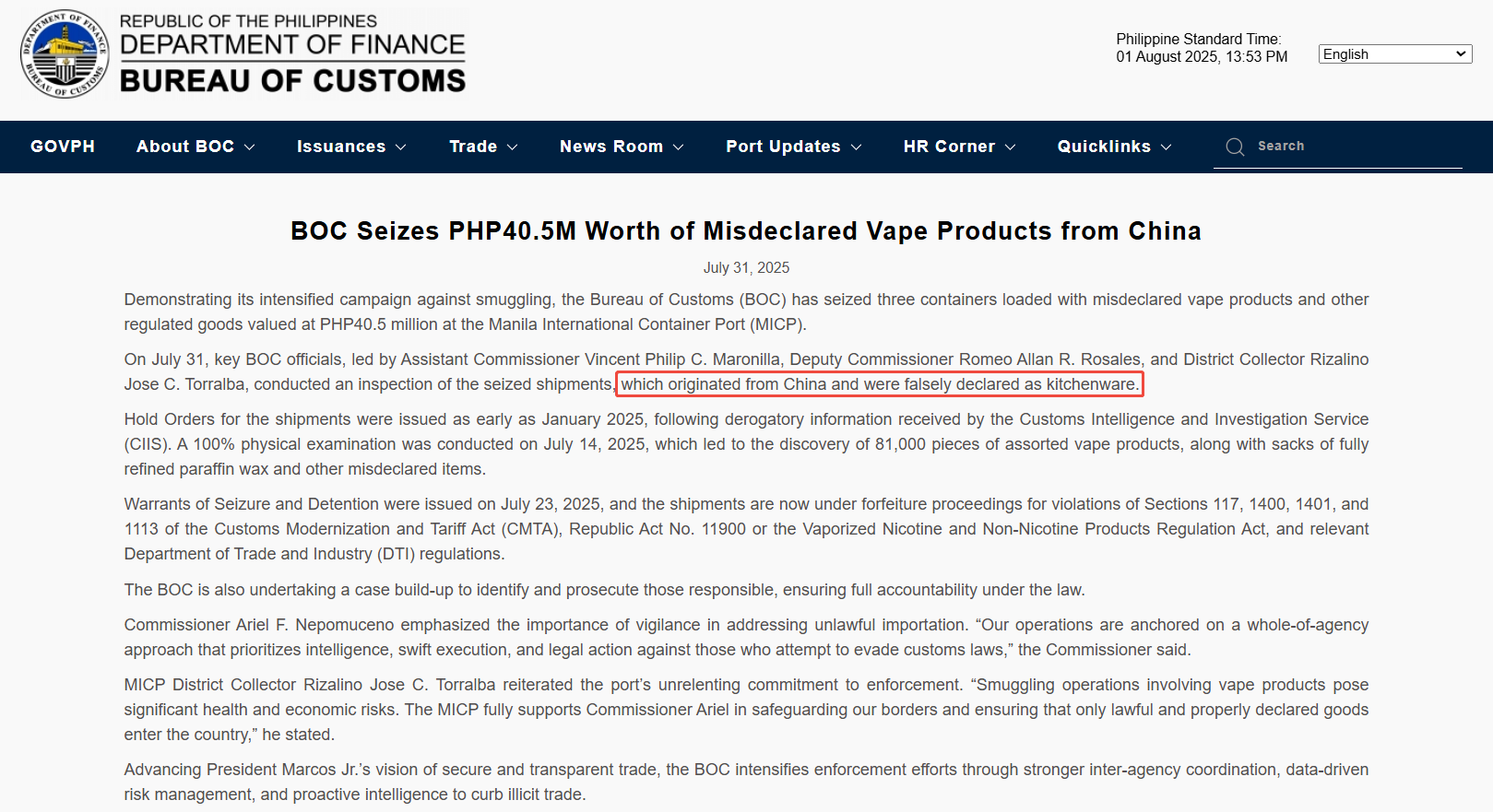Image resolution: width=1493 pixels, height=812 pixels.
Task: Open the HR Corner menu
Action: point(949,147)
